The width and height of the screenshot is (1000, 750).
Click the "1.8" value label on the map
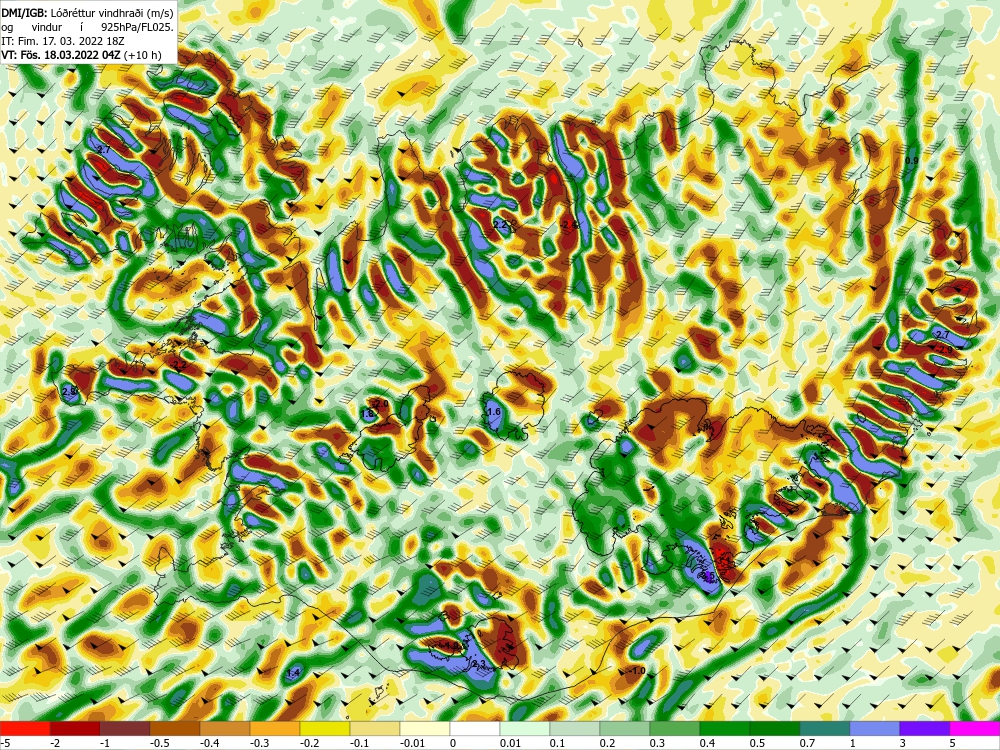pos(367,414)
